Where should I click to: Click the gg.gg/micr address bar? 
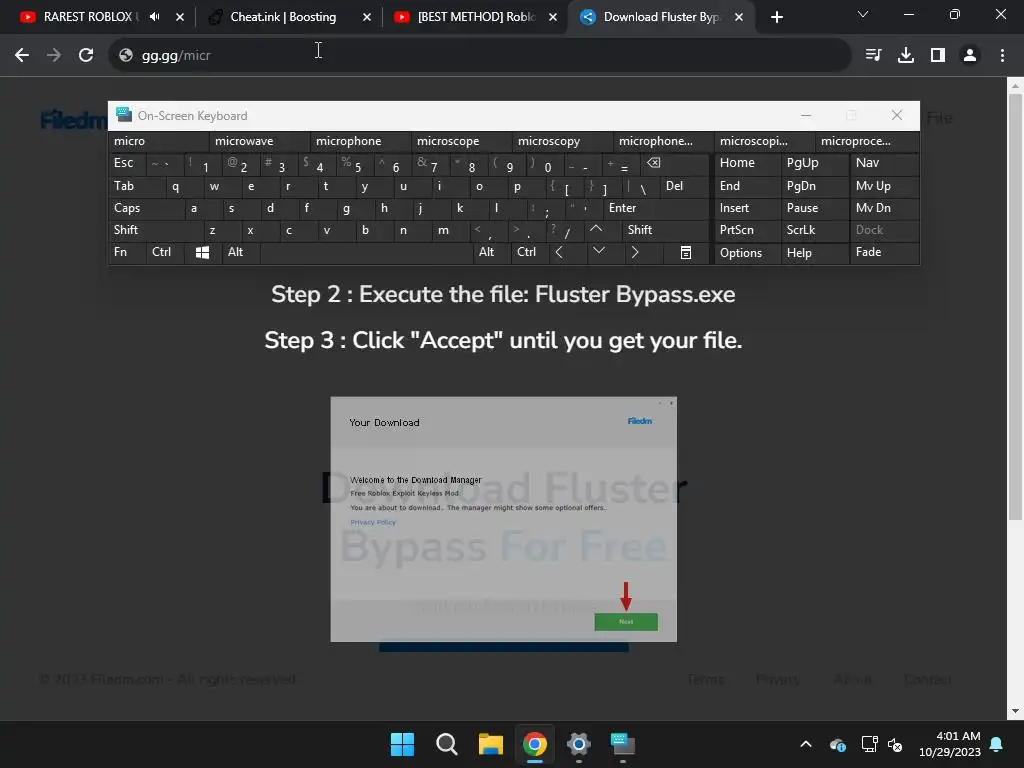[480, 56]
